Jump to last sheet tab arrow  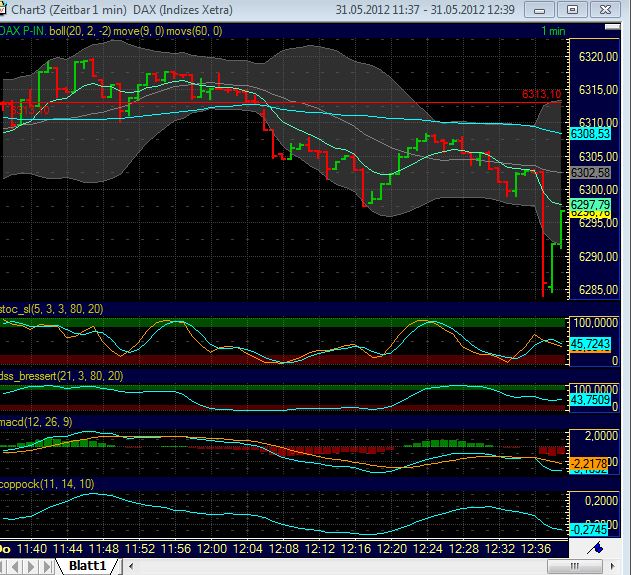pos(47,567)
